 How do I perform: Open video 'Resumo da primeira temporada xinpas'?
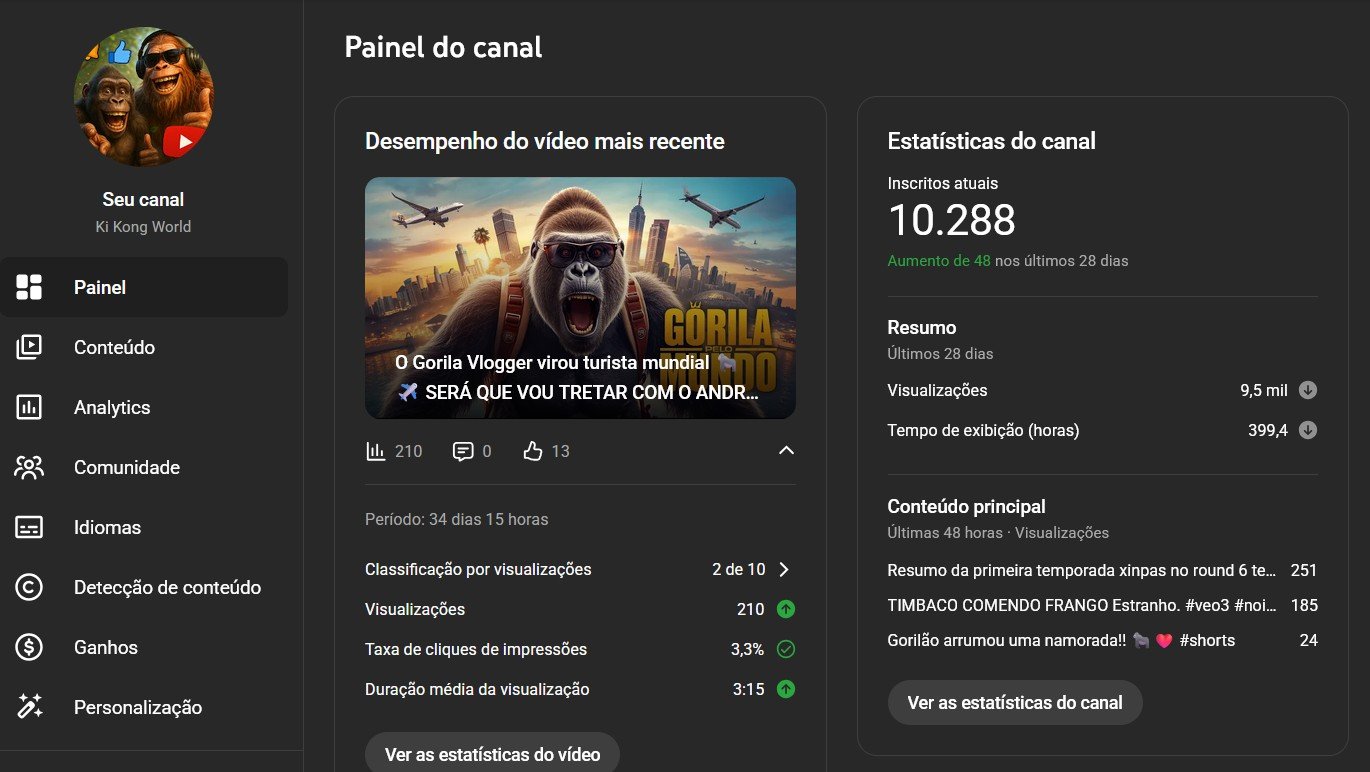pyautogui.click(x=1082, y=570)
